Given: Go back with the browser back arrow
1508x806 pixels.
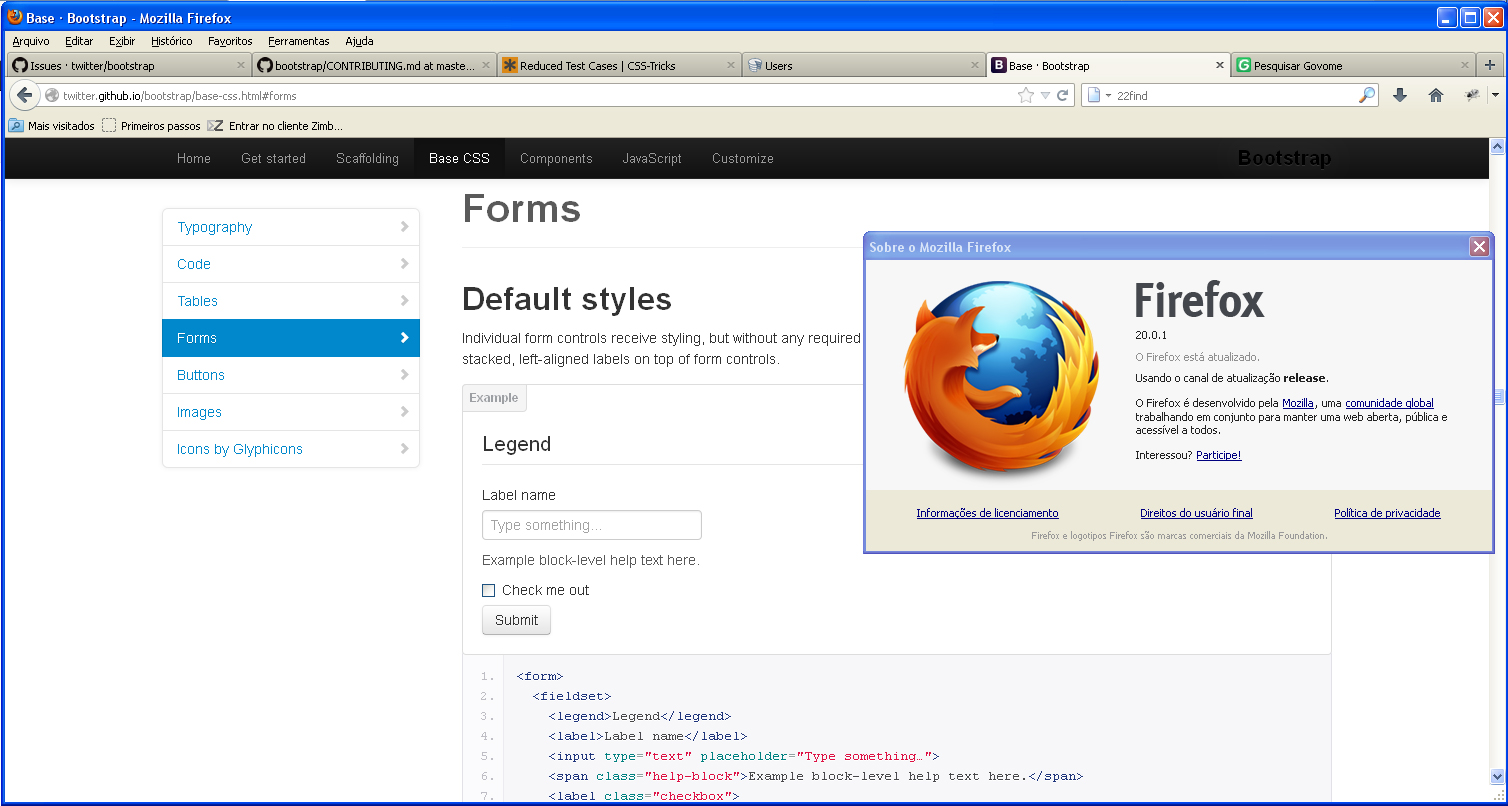Looking at the screenshot, I should [25, 95].
